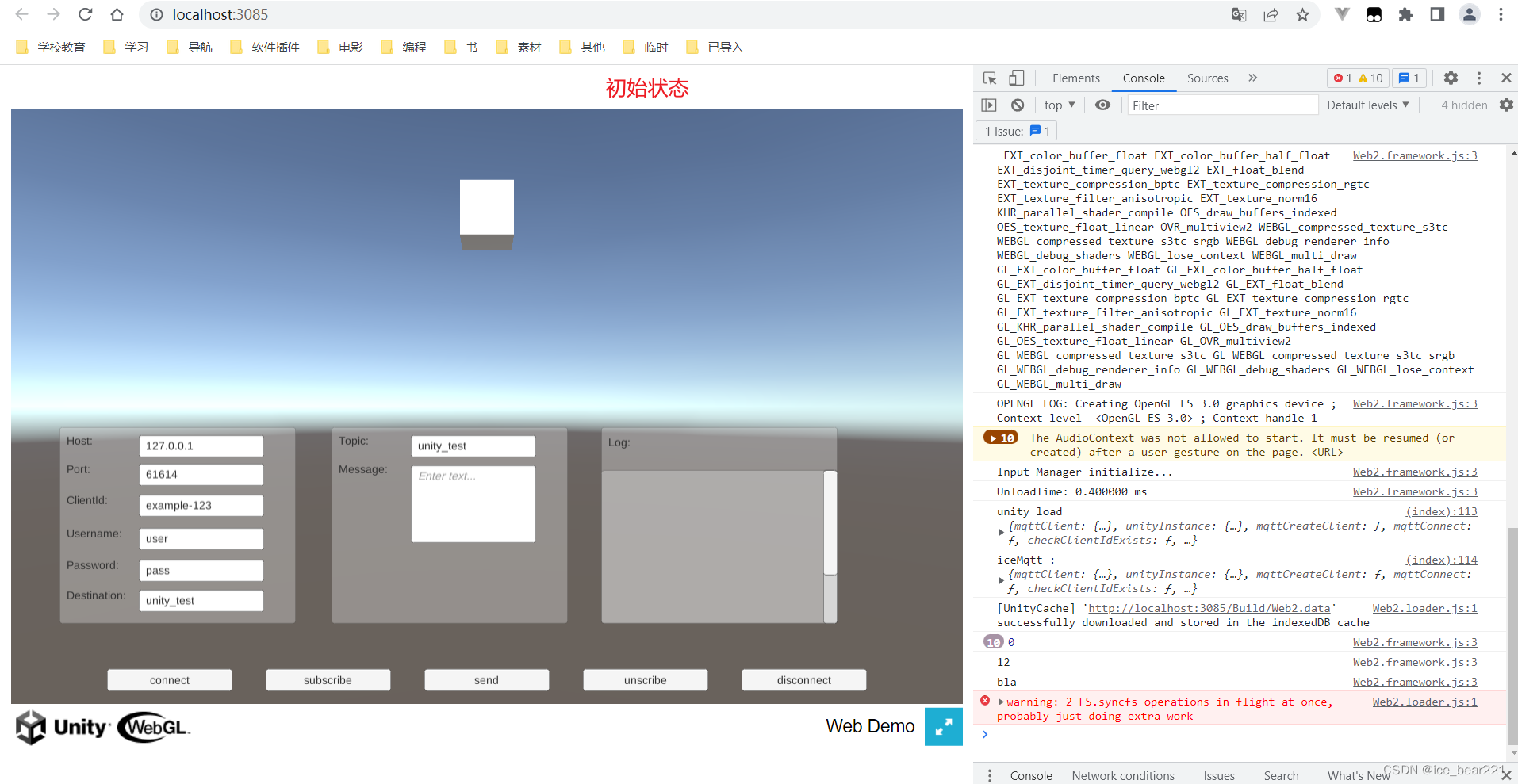This screenshot has width=1518, height=784.
Task: Open the create live expression eye icon
Action: click(1102, 104)
